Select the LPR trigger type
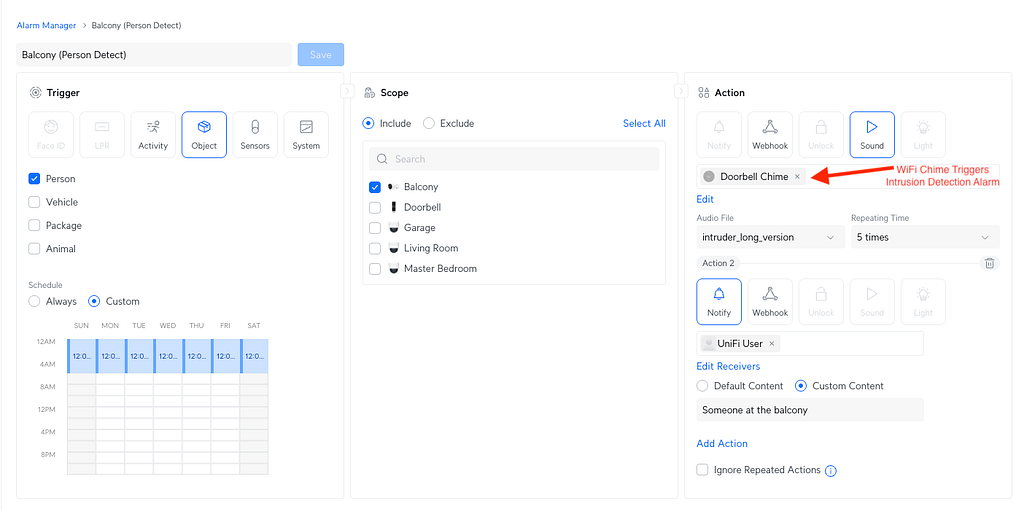1024x511 pixels. pos(102,135)
